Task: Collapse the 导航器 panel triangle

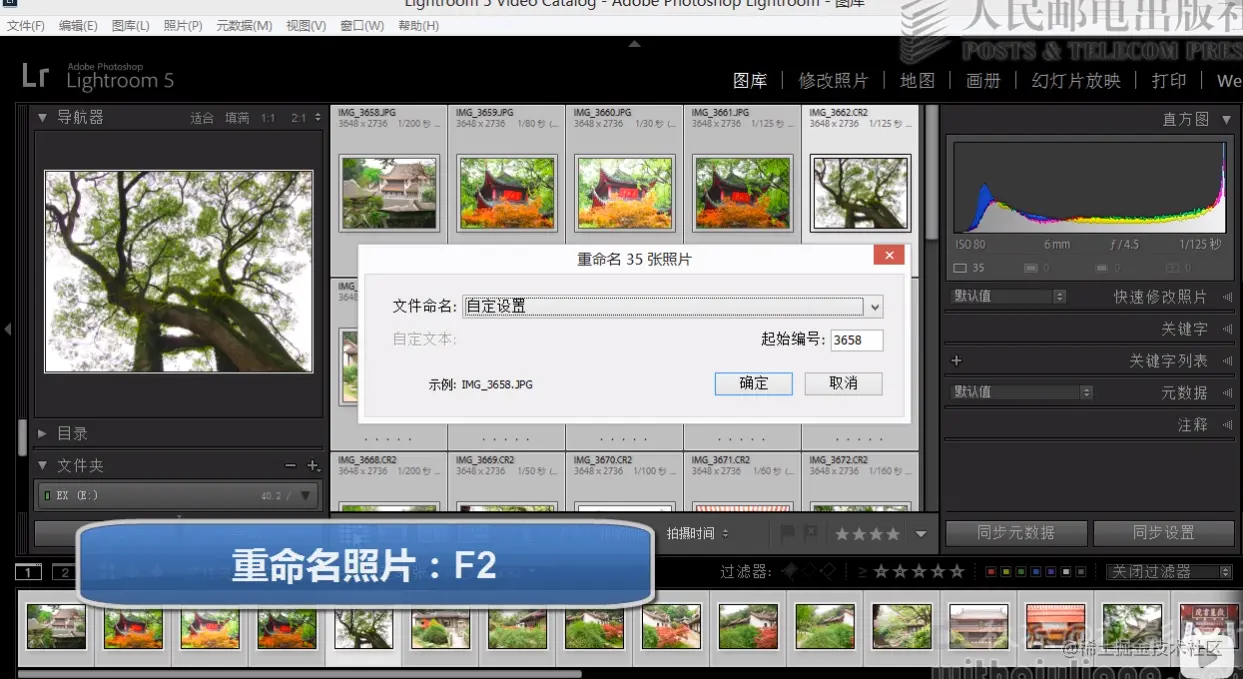Action: click(43, 117)
